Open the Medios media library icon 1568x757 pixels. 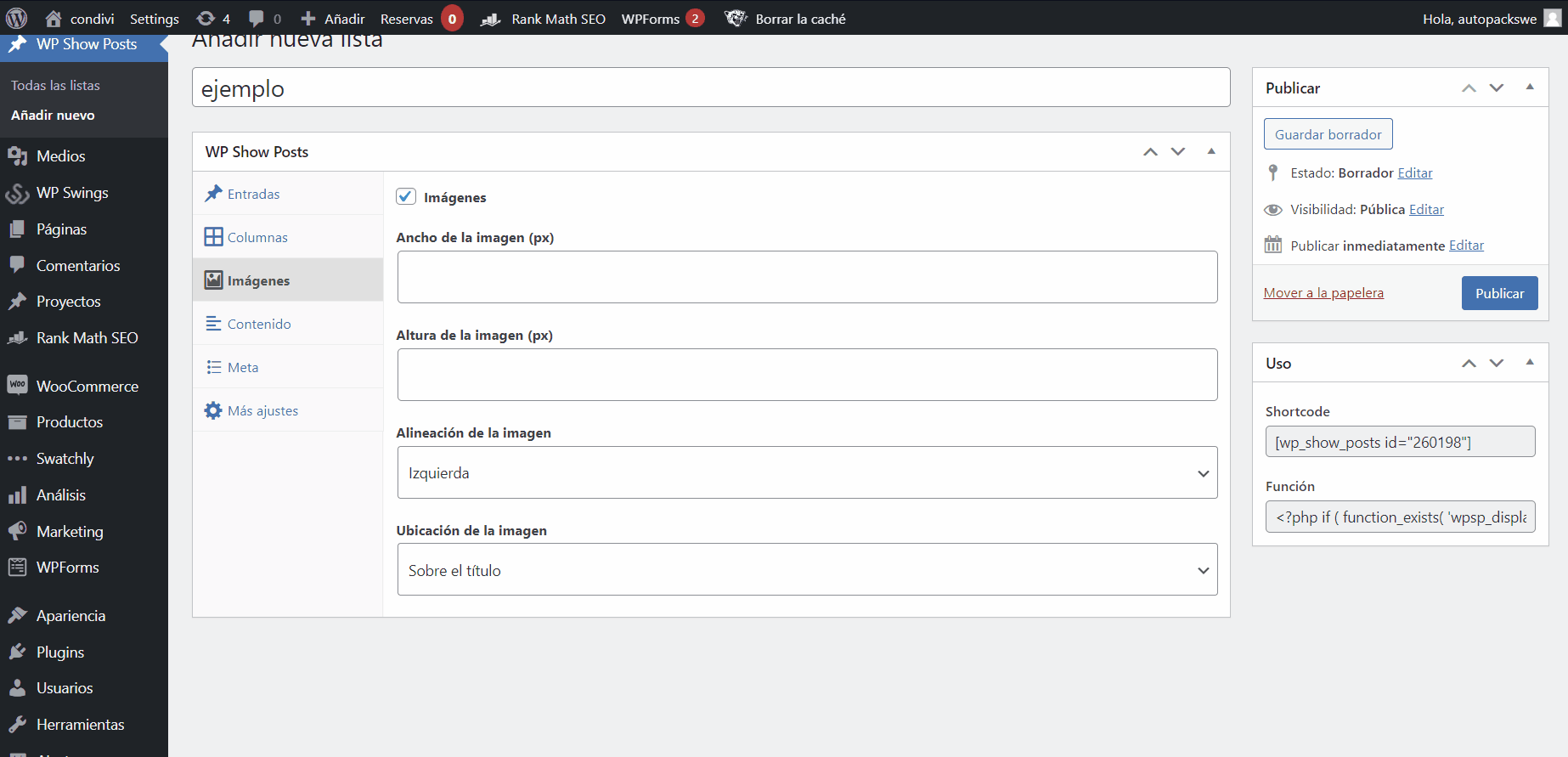click(17, 155)
